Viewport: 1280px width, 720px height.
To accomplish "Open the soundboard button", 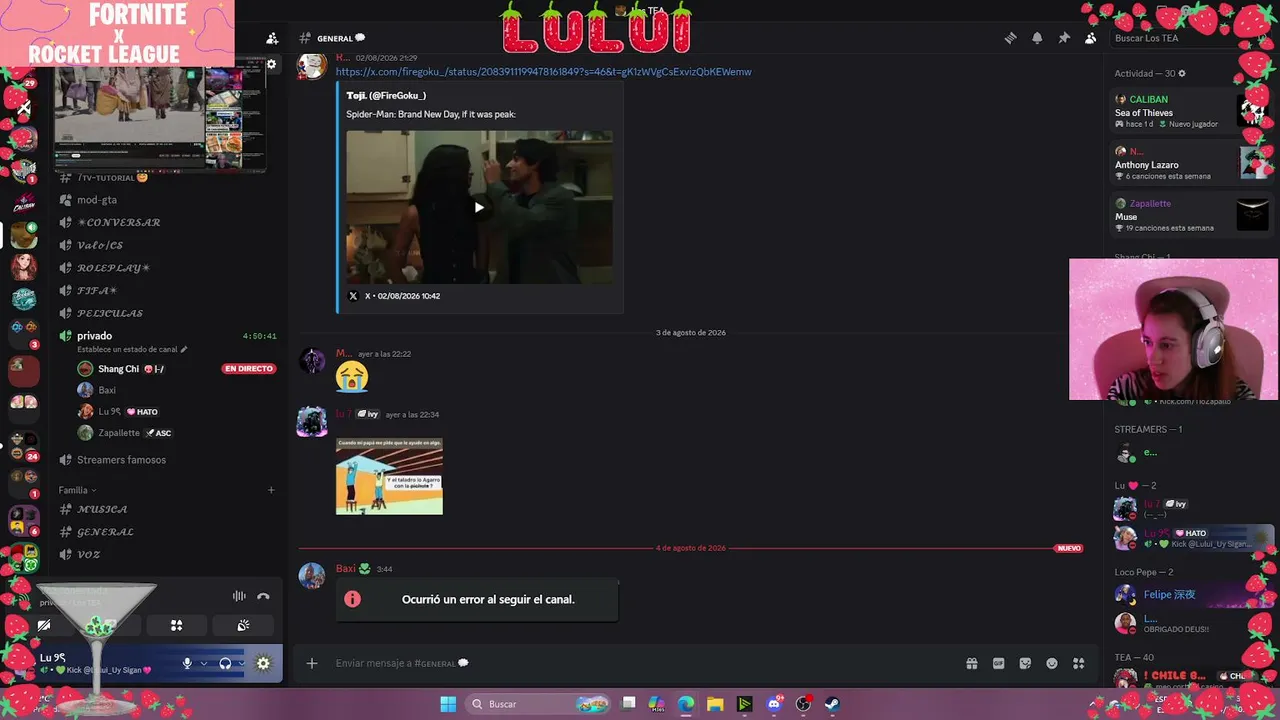I will click(243, 625).
